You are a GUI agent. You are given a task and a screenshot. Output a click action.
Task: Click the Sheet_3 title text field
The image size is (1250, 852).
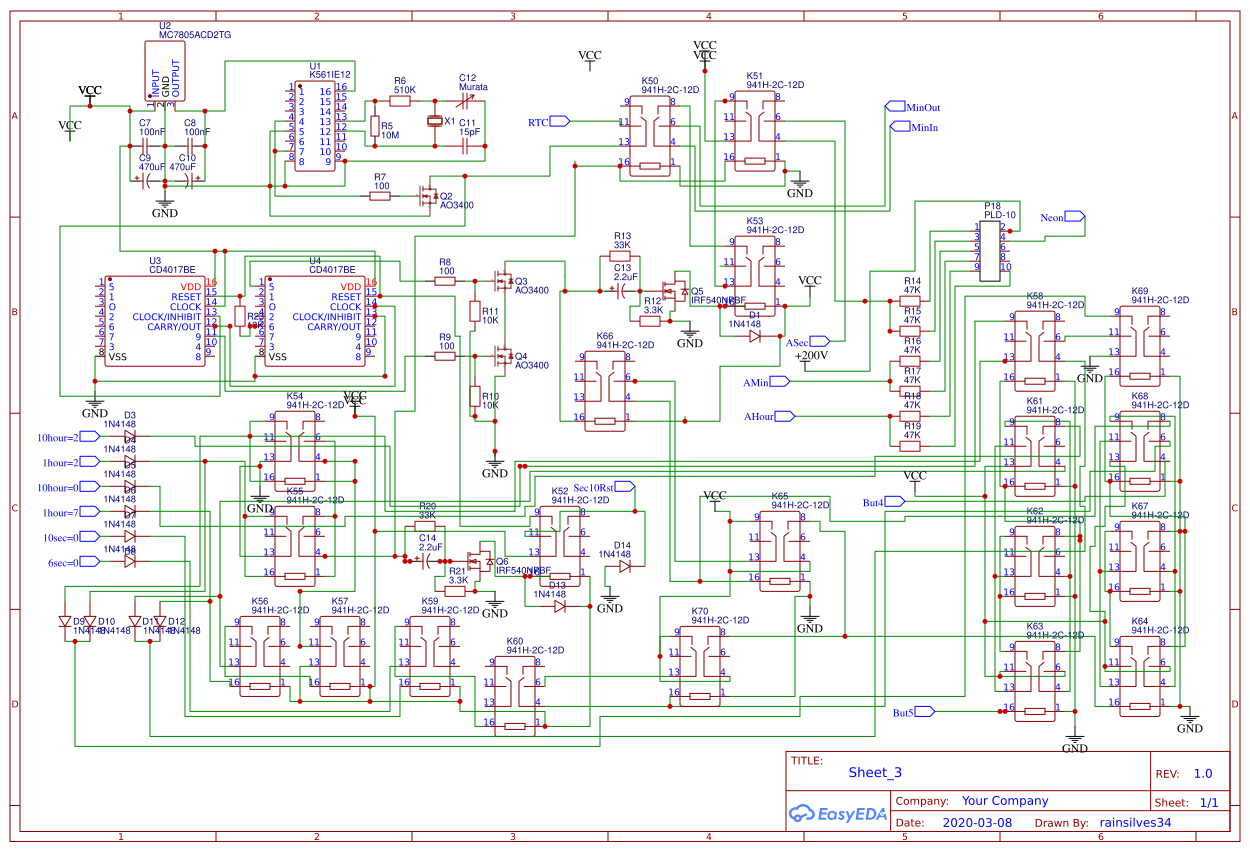[875, 772]
